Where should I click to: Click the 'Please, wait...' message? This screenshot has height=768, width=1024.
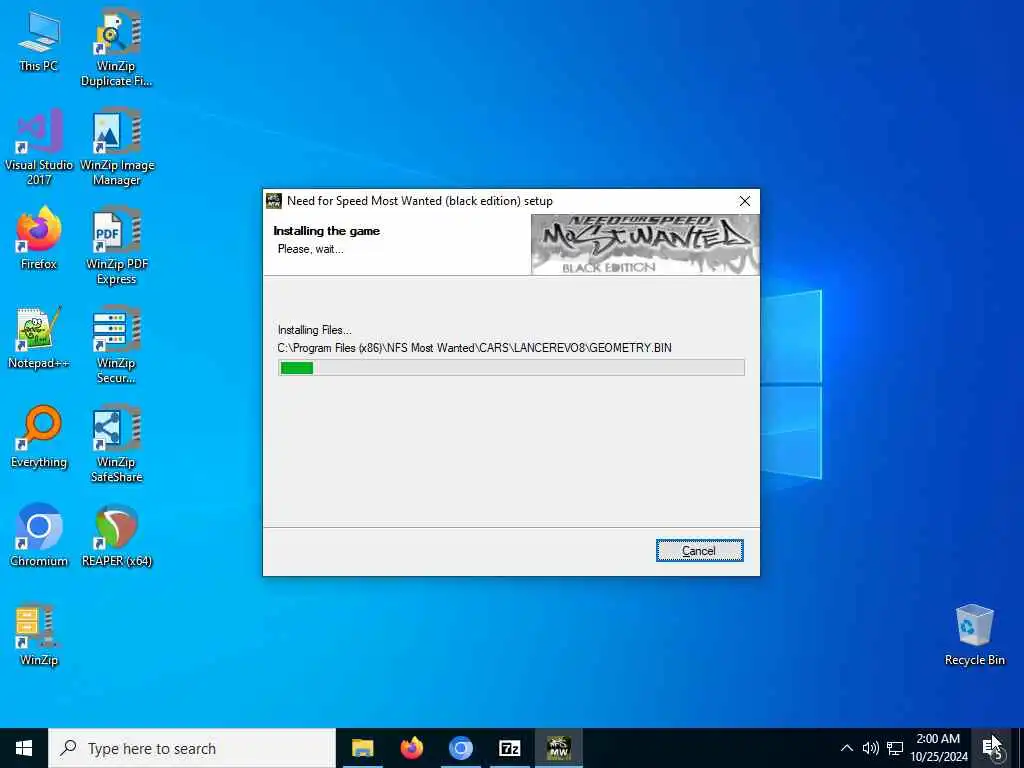coord(310,249)
